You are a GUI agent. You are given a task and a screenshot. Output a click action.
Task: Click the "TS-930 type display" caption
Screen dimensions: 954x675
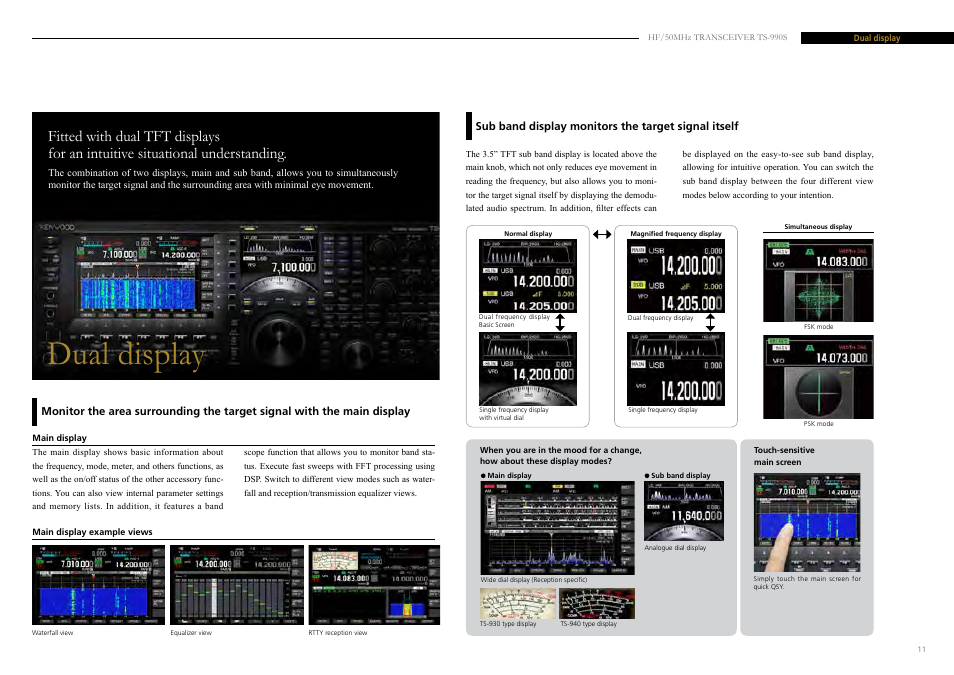tap(508, 624)
